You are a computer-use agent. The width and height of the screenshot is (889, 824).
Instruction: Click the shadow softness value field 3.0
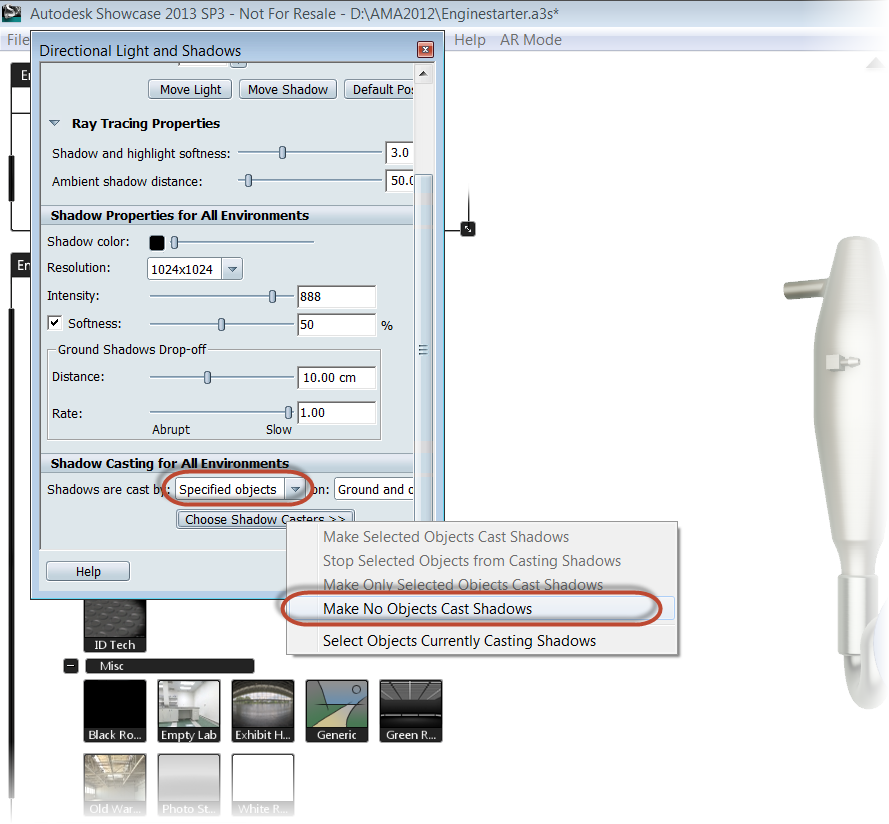(399, 153)
